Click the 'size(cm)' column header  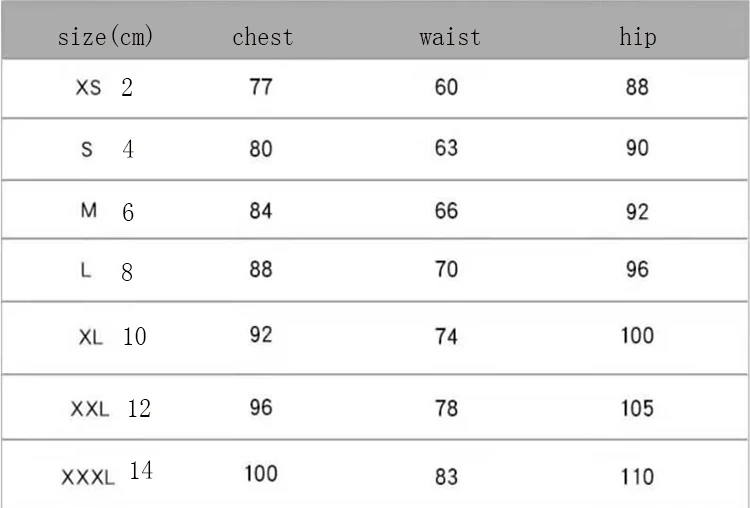[105, 37]
